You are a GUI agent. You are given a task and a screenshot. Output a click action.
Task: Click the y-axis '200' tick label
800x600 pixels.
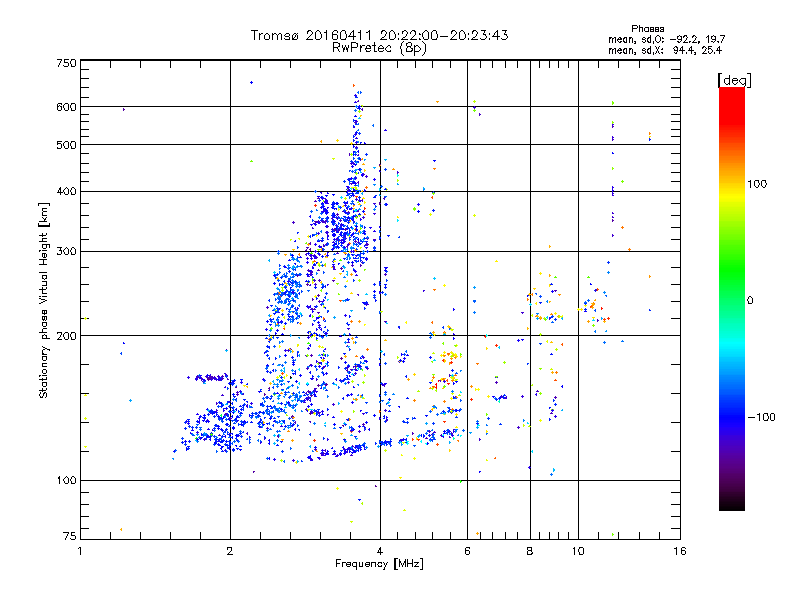coord(67,336)
